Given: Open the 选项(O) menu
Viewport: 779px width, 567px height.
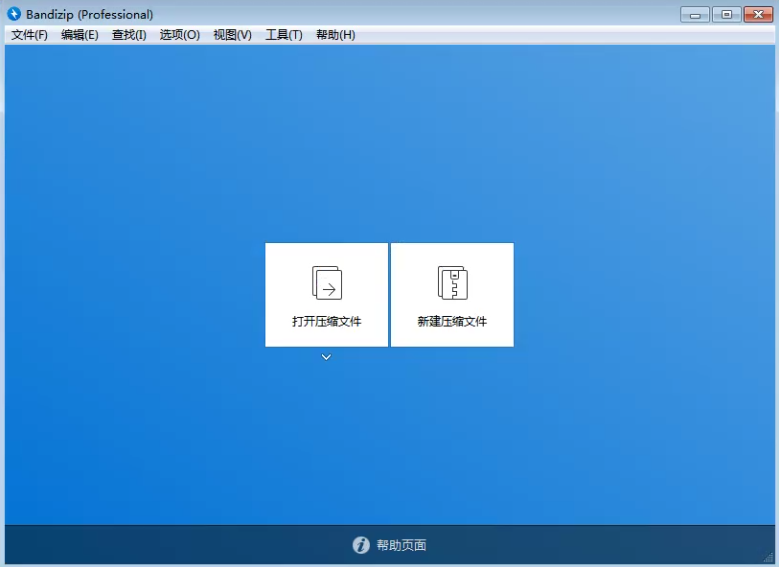Looking at the screenshot, I should pos(180,35).
